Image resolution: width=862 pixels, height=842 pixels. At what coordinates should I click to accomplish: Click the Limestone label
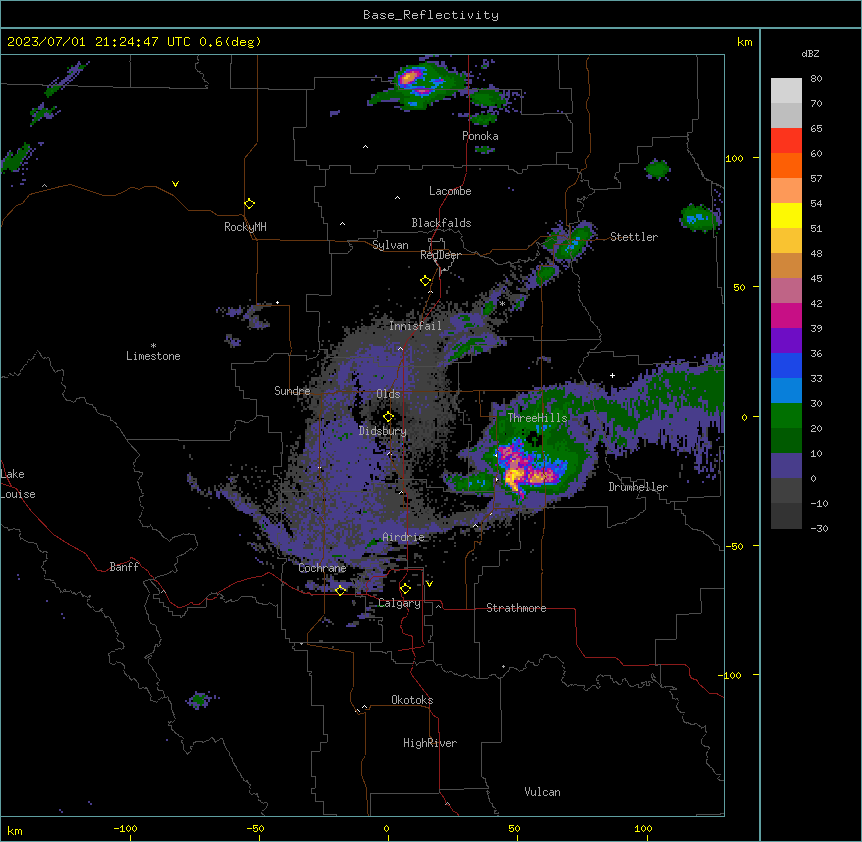point(153,356)
